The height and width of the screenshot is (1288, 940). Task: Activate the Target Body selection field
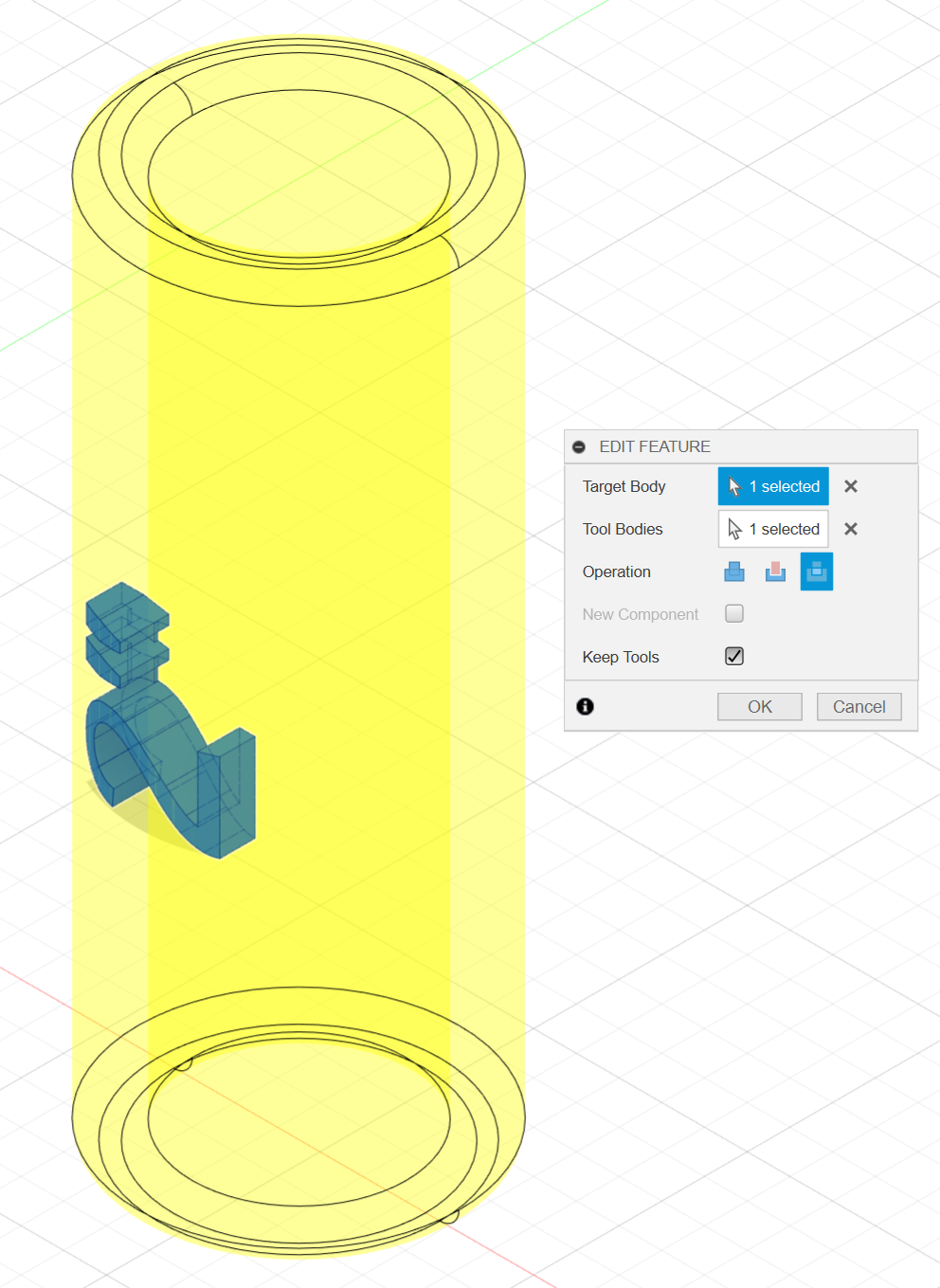tap(773, 486)
